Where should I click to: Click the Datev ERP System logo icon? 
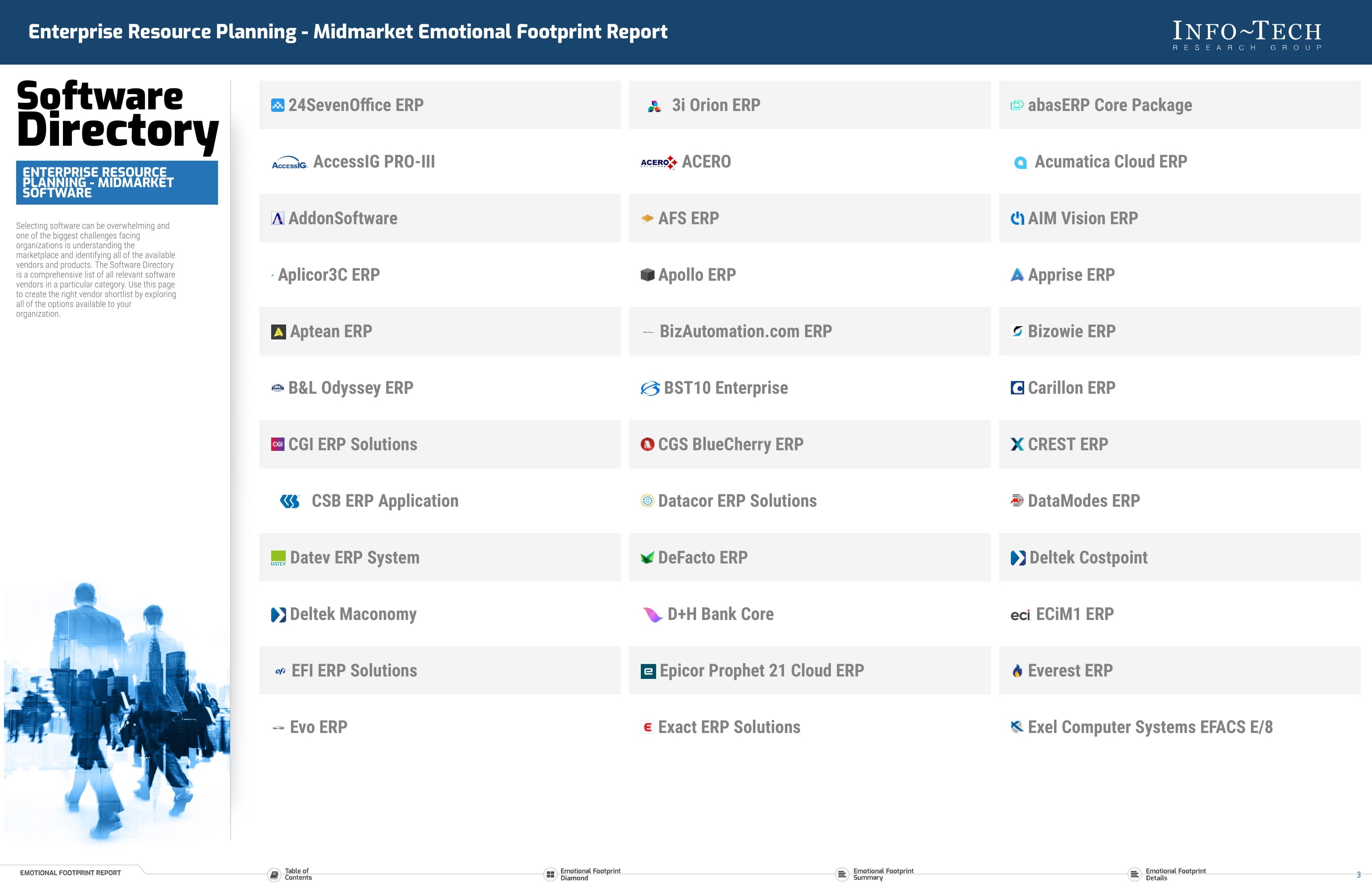[x=276, y=557]
